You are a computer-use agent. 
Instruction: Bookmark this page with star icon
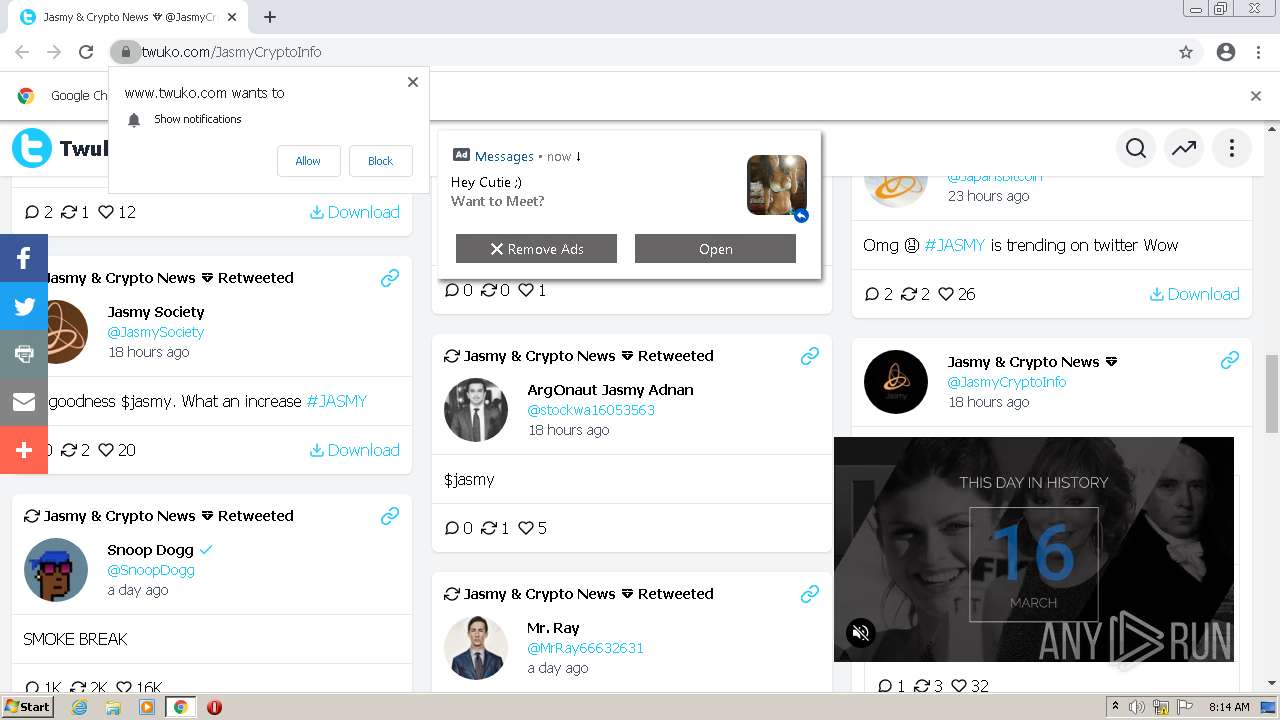pos(1186,52)
